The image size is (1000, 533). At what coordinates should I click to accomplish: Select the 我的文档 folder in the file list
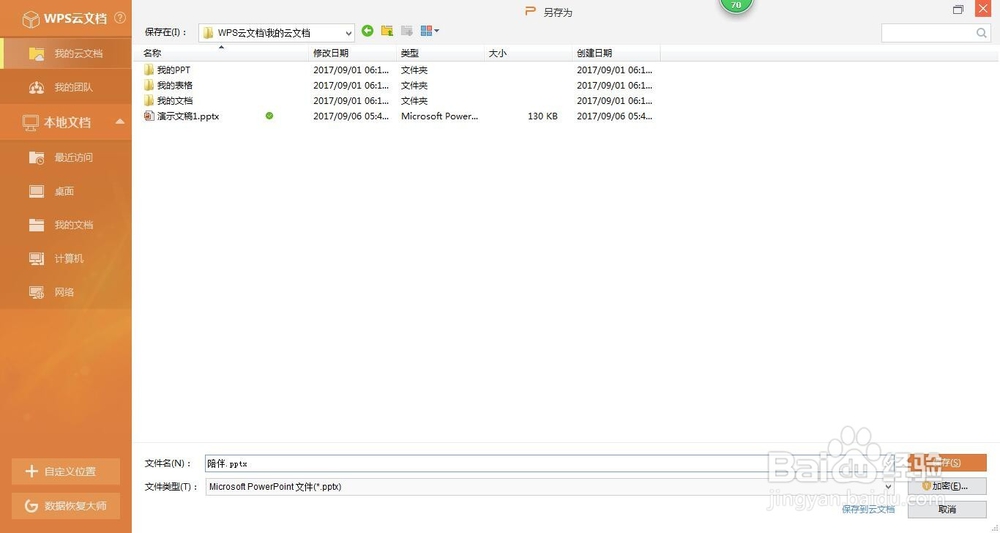pos(175,101)
